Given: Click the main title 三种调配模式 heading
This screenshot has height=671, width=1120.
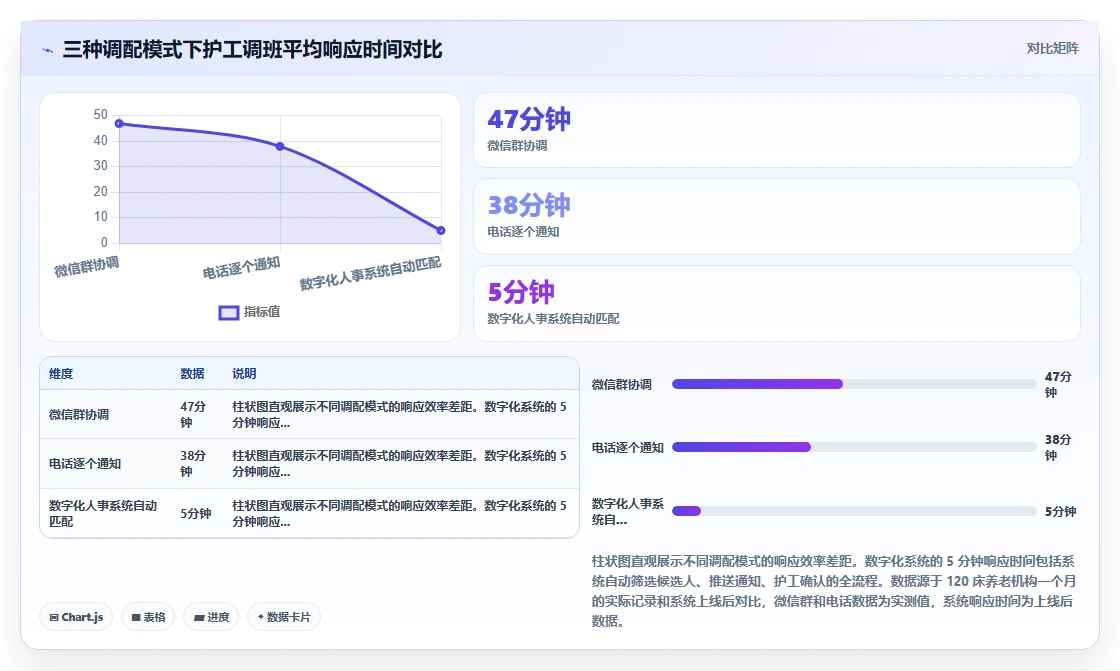Looking at the screenshot, I should [252, 50].
